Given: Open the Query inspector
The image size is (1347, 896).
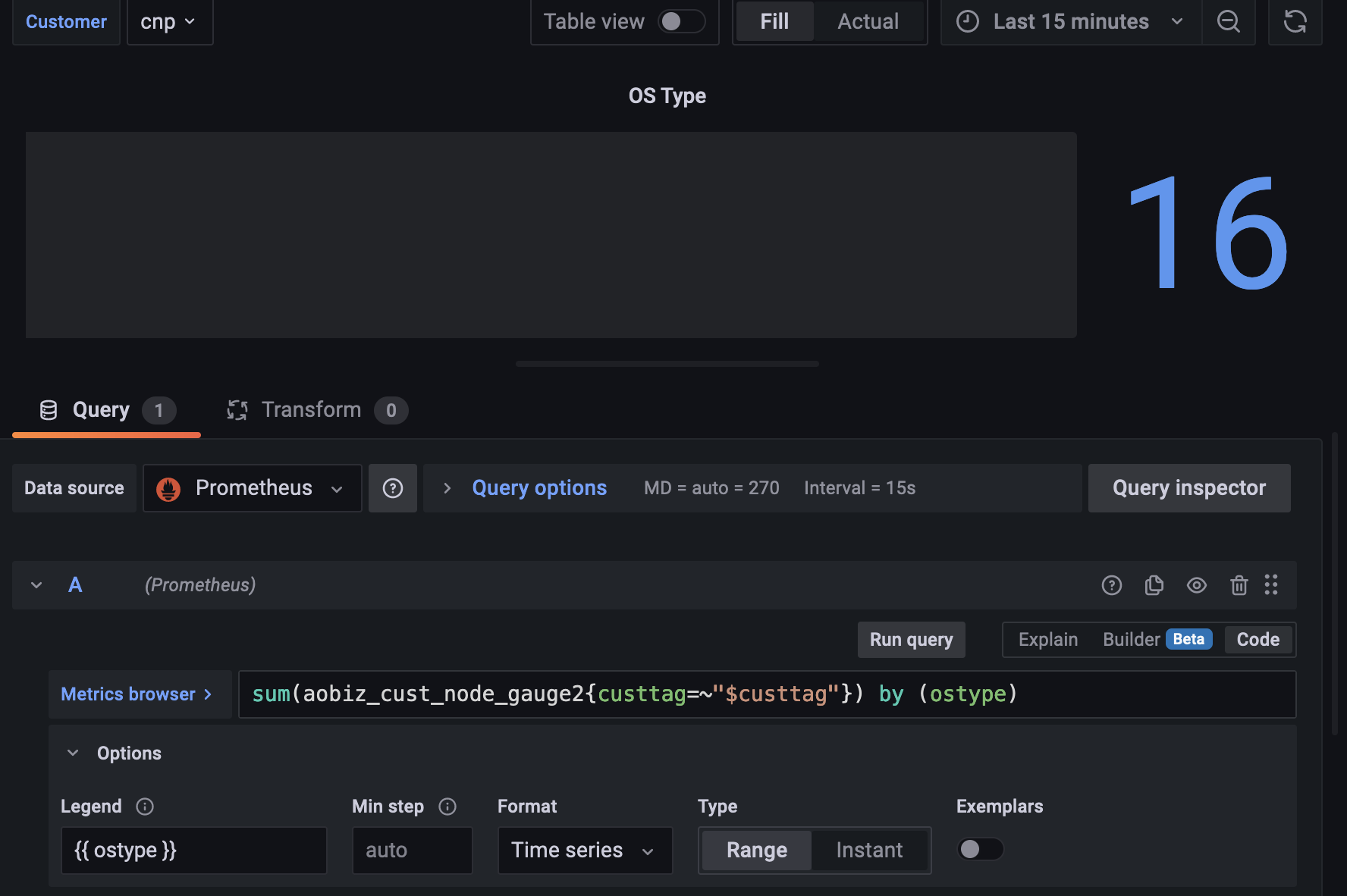Looking at the screenshot, I should point(1189,488).
